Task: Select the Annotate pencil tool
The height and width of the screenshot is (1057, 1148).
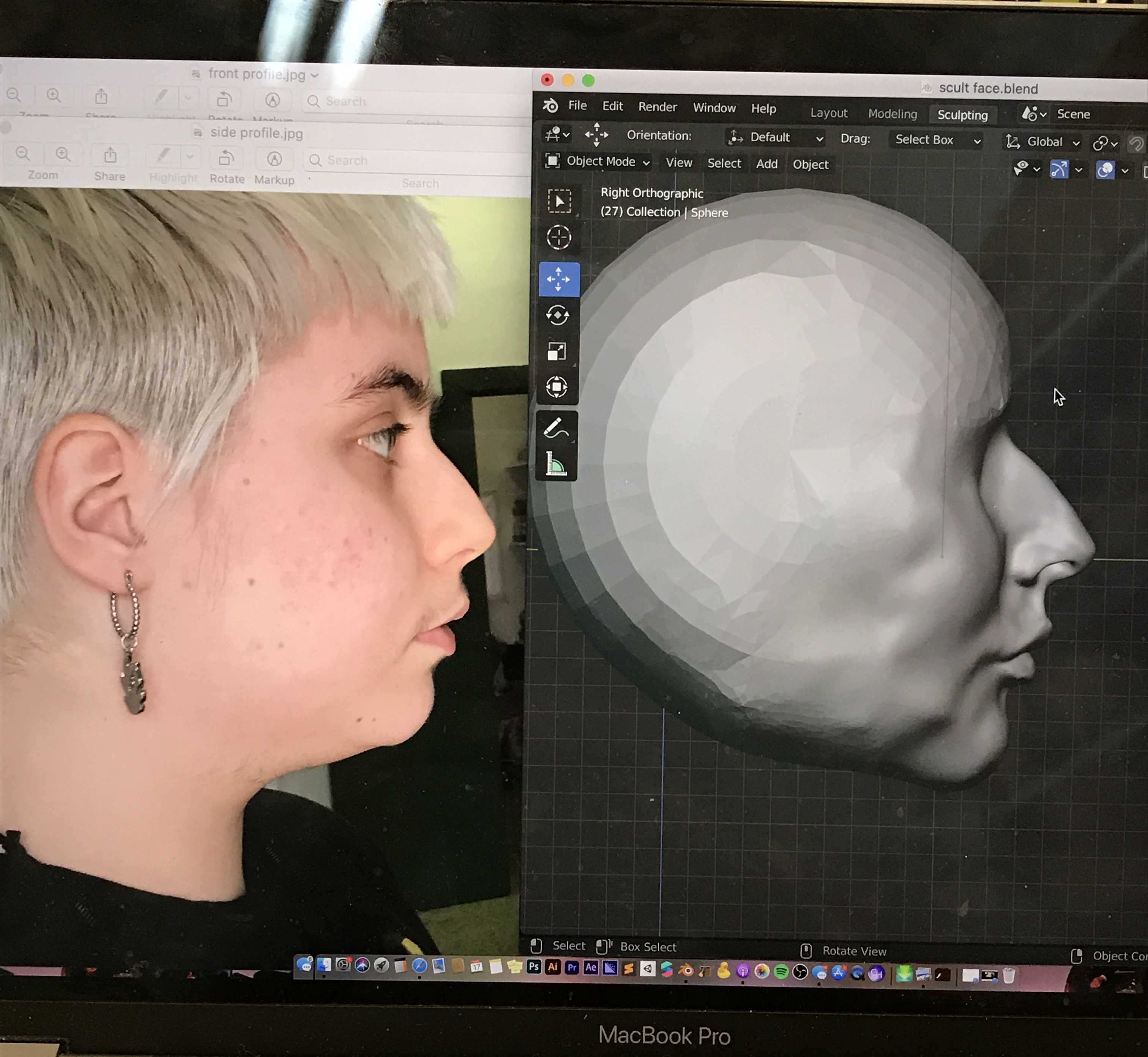Action: pos(556,429)
